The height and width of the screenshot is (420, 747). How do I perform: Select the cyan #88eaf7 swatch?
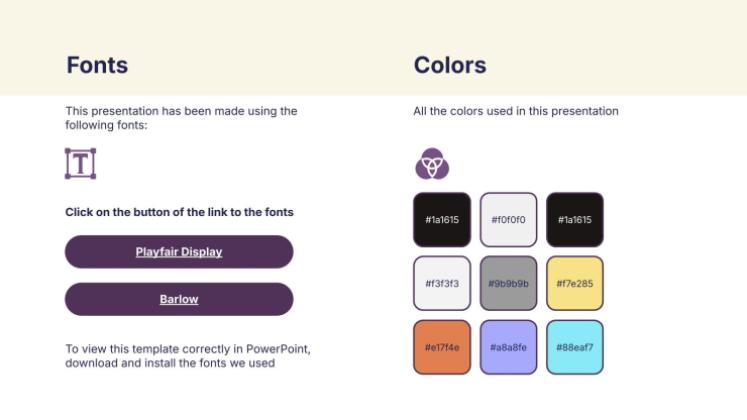tap(574, 347)
